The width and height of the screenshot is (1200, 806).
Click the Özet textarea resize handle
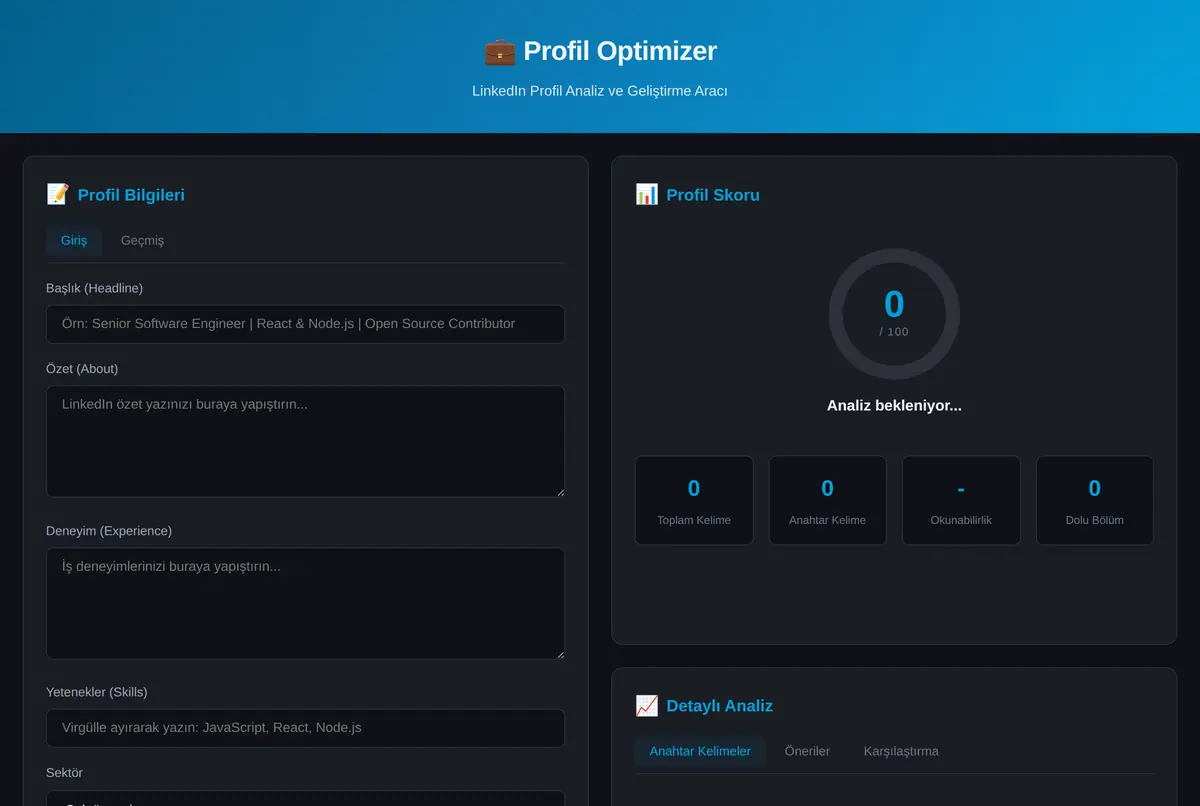point(559,491)
